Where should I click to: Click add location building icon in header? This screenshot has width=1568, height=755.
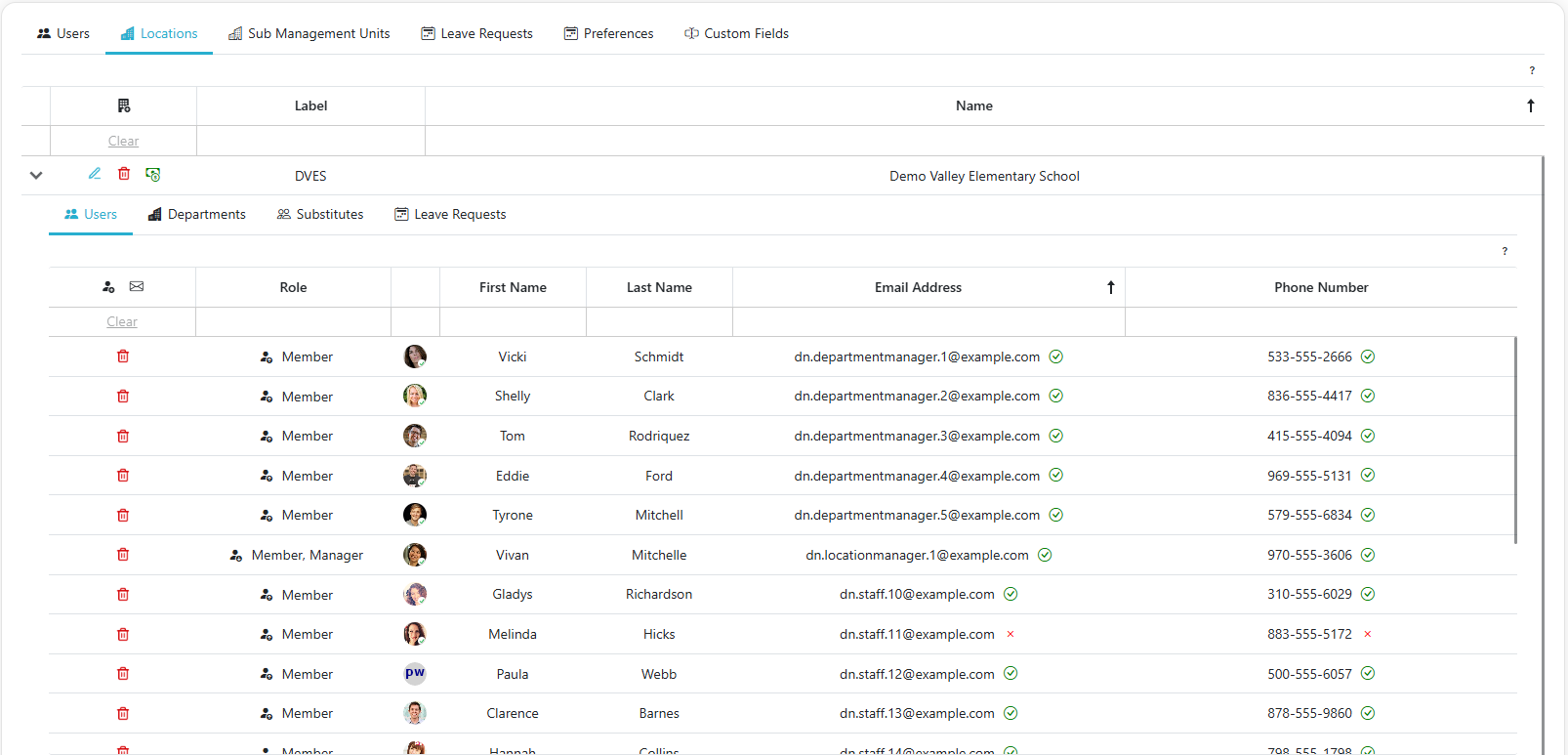pos(124,105)
